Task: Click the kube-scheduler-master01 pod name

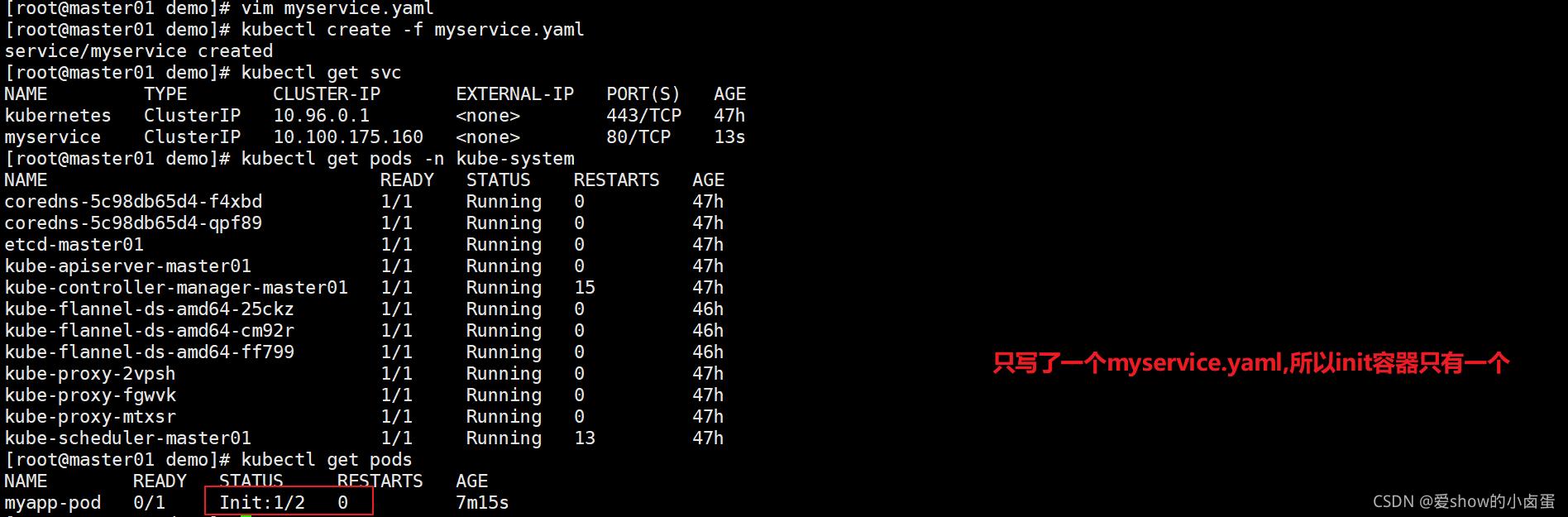Action: [x=127, y=438]
